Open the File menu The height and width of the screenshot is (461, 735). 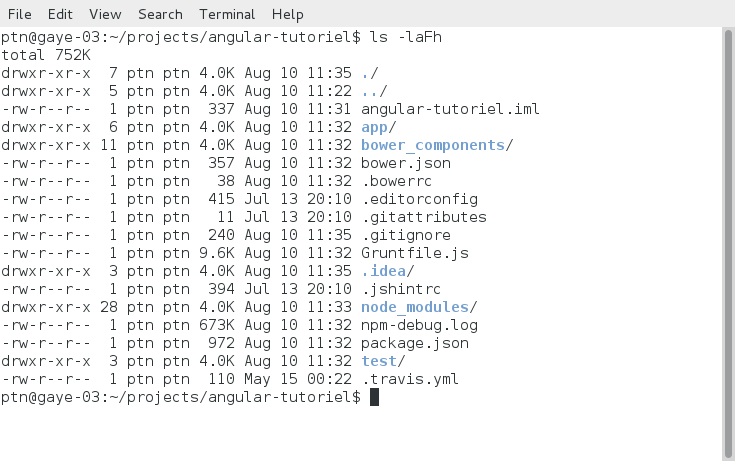click(x=19, y=14)
